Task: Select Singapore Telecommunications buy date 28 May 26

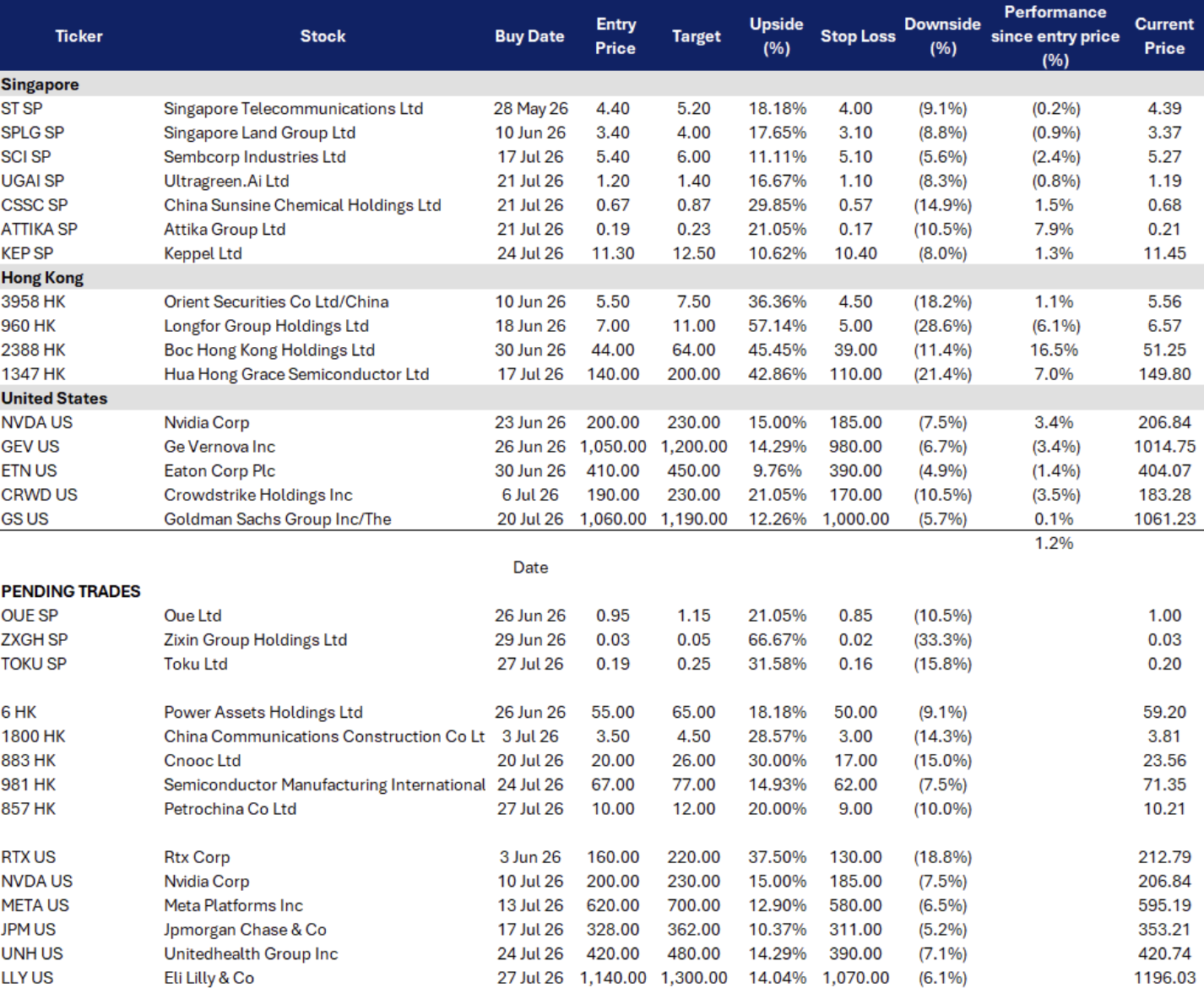Action: (530, 109)
